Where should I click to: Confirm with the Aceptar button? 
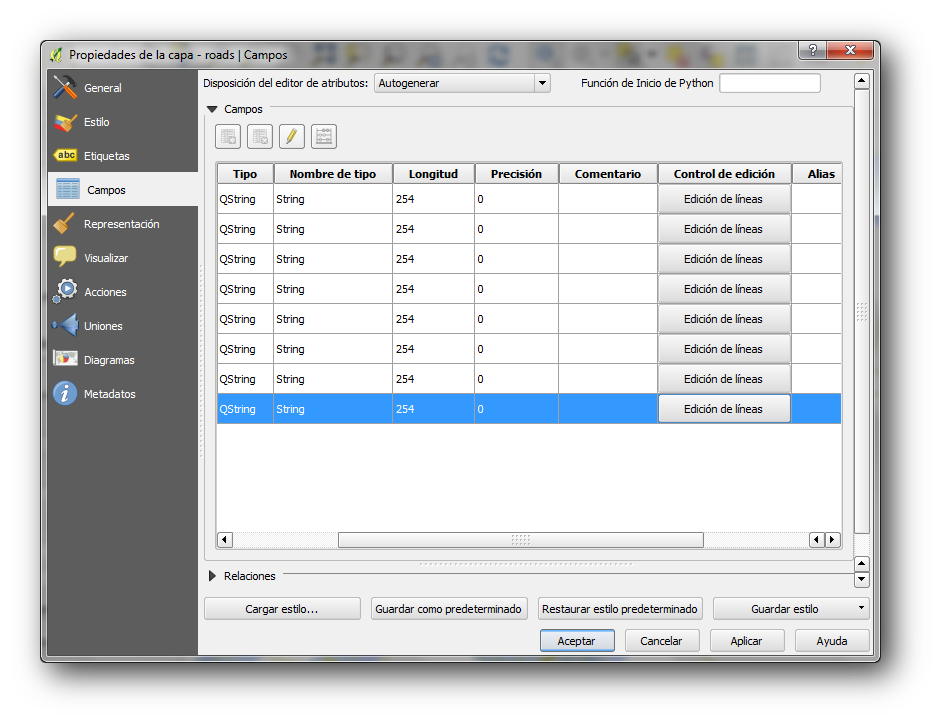(x=577, y=641)
